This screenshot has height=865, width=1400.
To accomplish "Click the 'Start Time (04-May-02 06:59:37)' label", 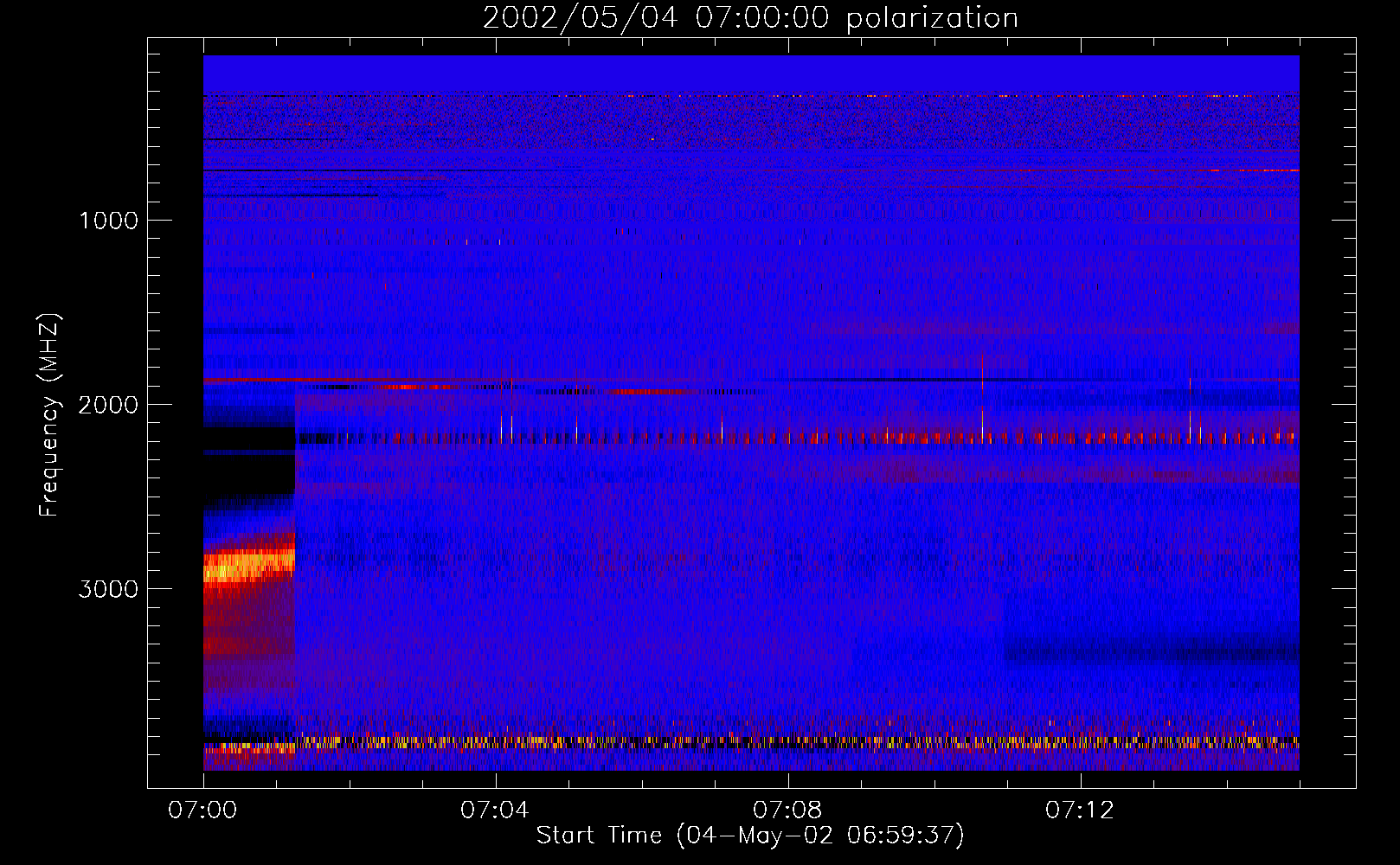I will [750, 835].
